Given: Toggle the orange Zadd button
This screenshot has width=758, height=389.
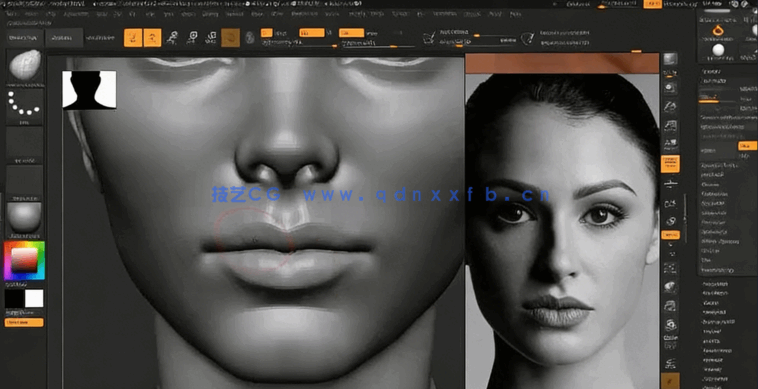Looking at the screenshot, I should point(351,33).
